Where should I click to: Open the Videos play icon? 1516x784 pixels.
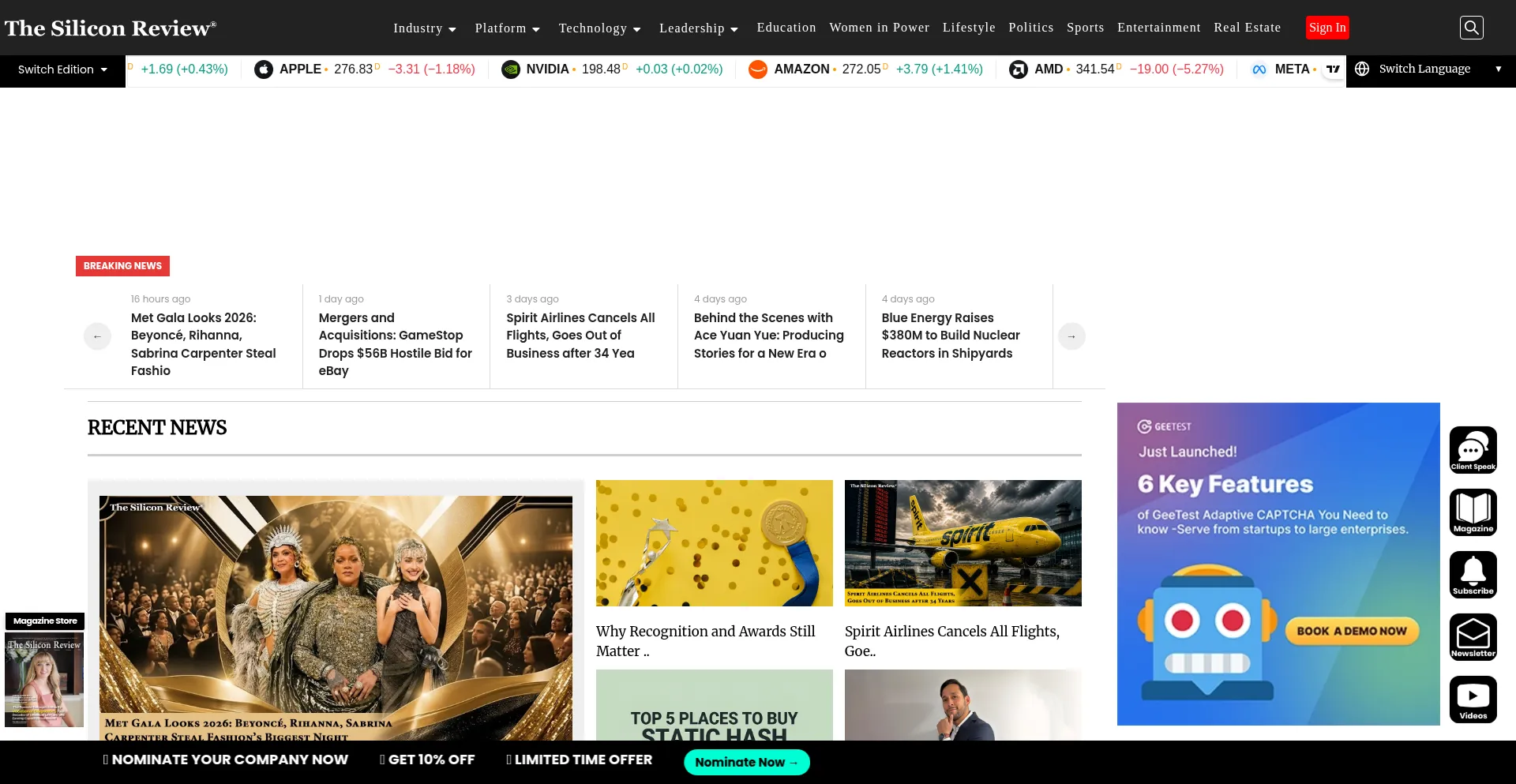(x=1473, y=700)
